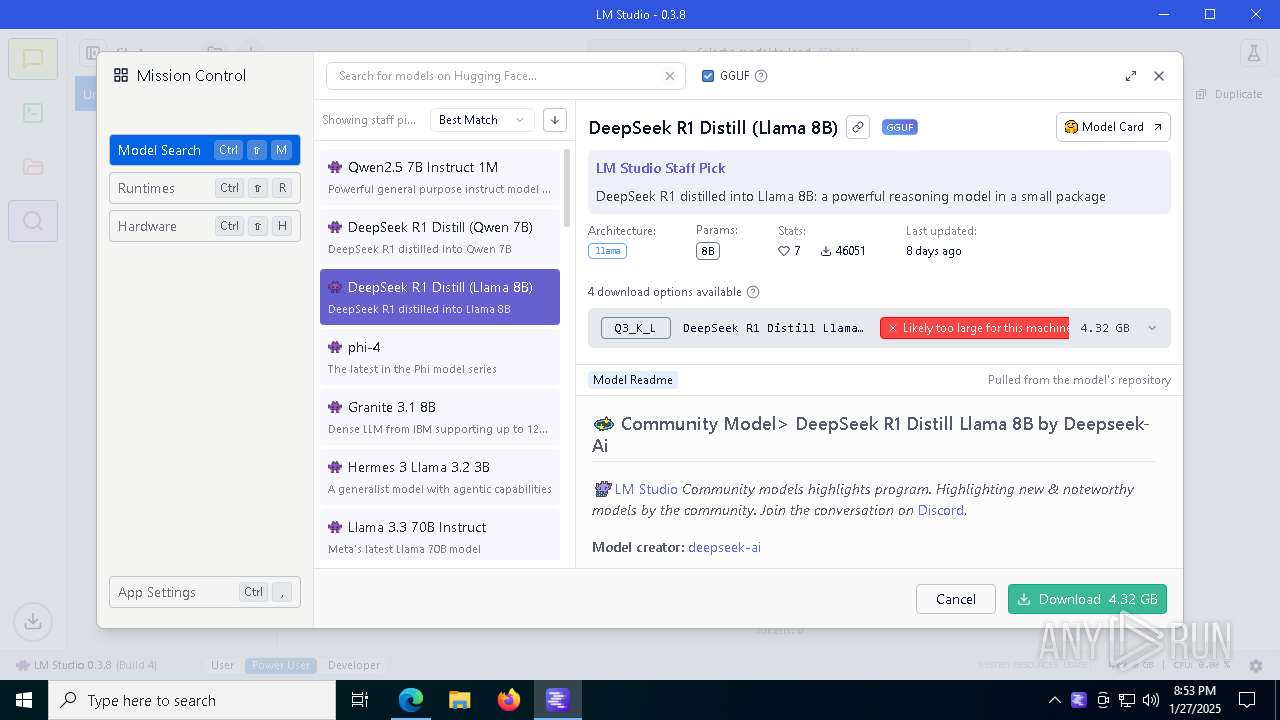Screen dimensions: 1280x720
Task: Select DeepSeek R1 Distill (Qwen 7B)
Action: click(440, 237)
